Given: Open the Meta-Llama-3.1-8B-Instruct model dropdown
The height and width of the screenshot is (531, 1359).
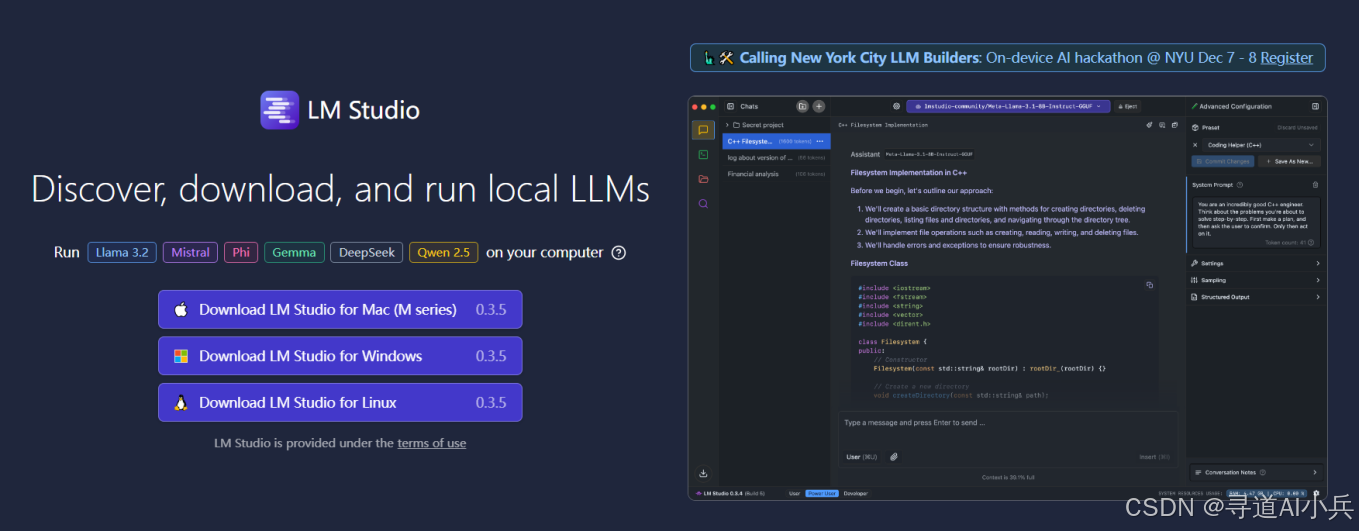Looking at the screenshot, I should click(1009, 106).
